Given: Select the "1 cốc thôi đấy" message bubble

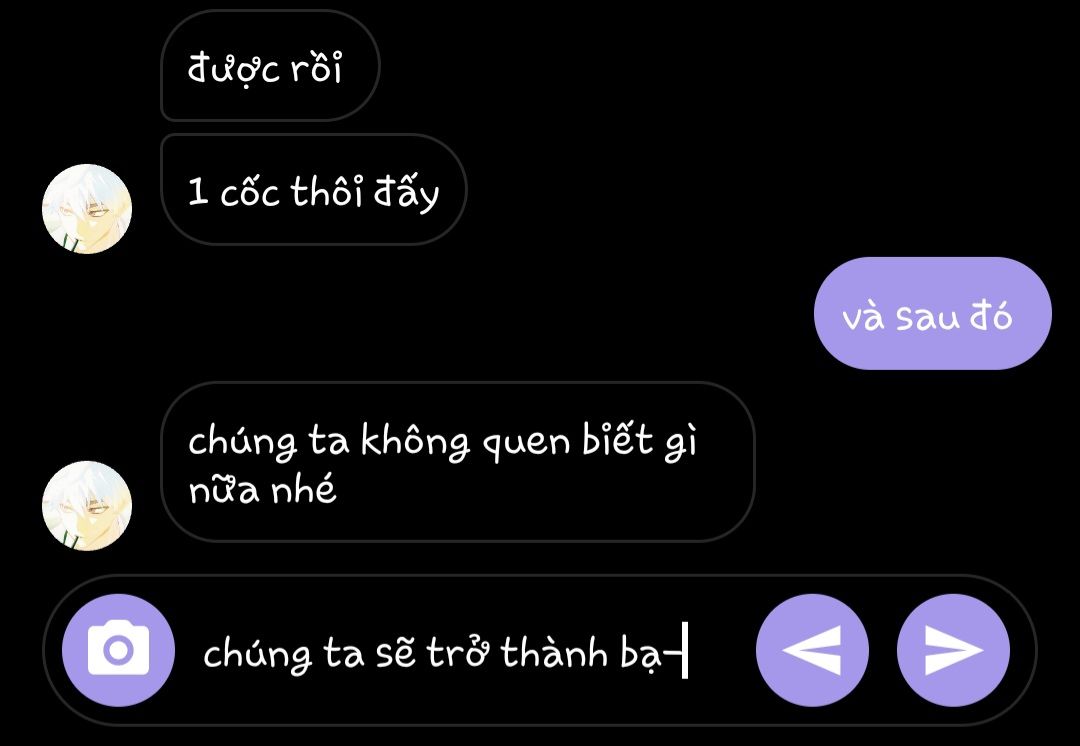Looking at the screenshot, I should 313,189.
